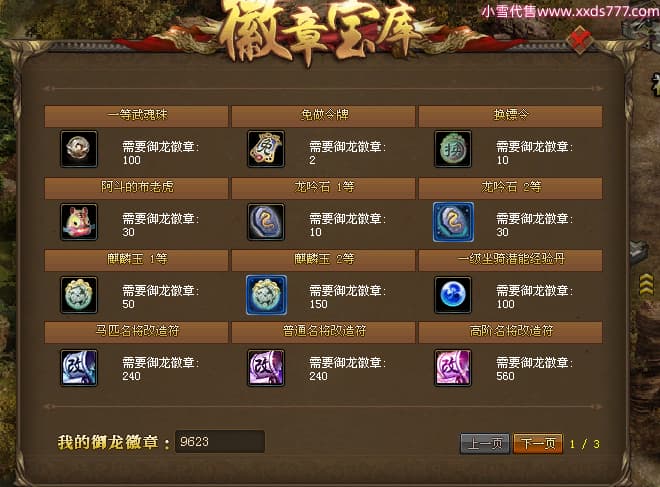Choose the highlighted 麒麟玉 2等 icon
The image size is (660, 487).
click(266, 295)
